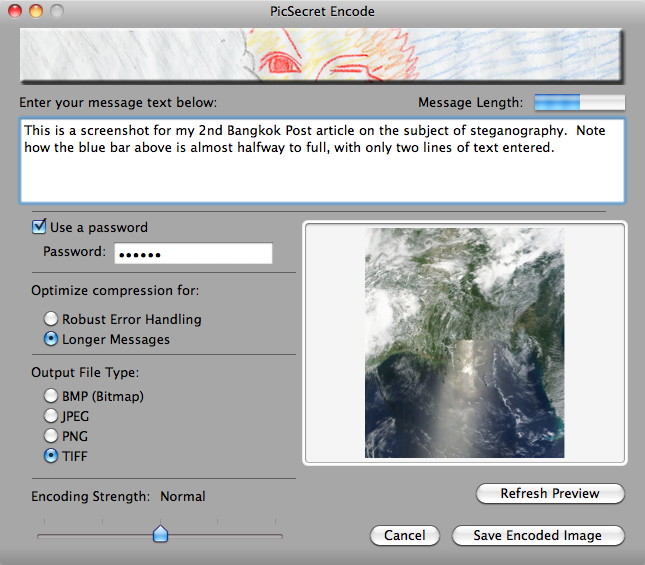This screenshot has width=645, height=565.
Task: Focus the Password input field
Action: point(193,253)
